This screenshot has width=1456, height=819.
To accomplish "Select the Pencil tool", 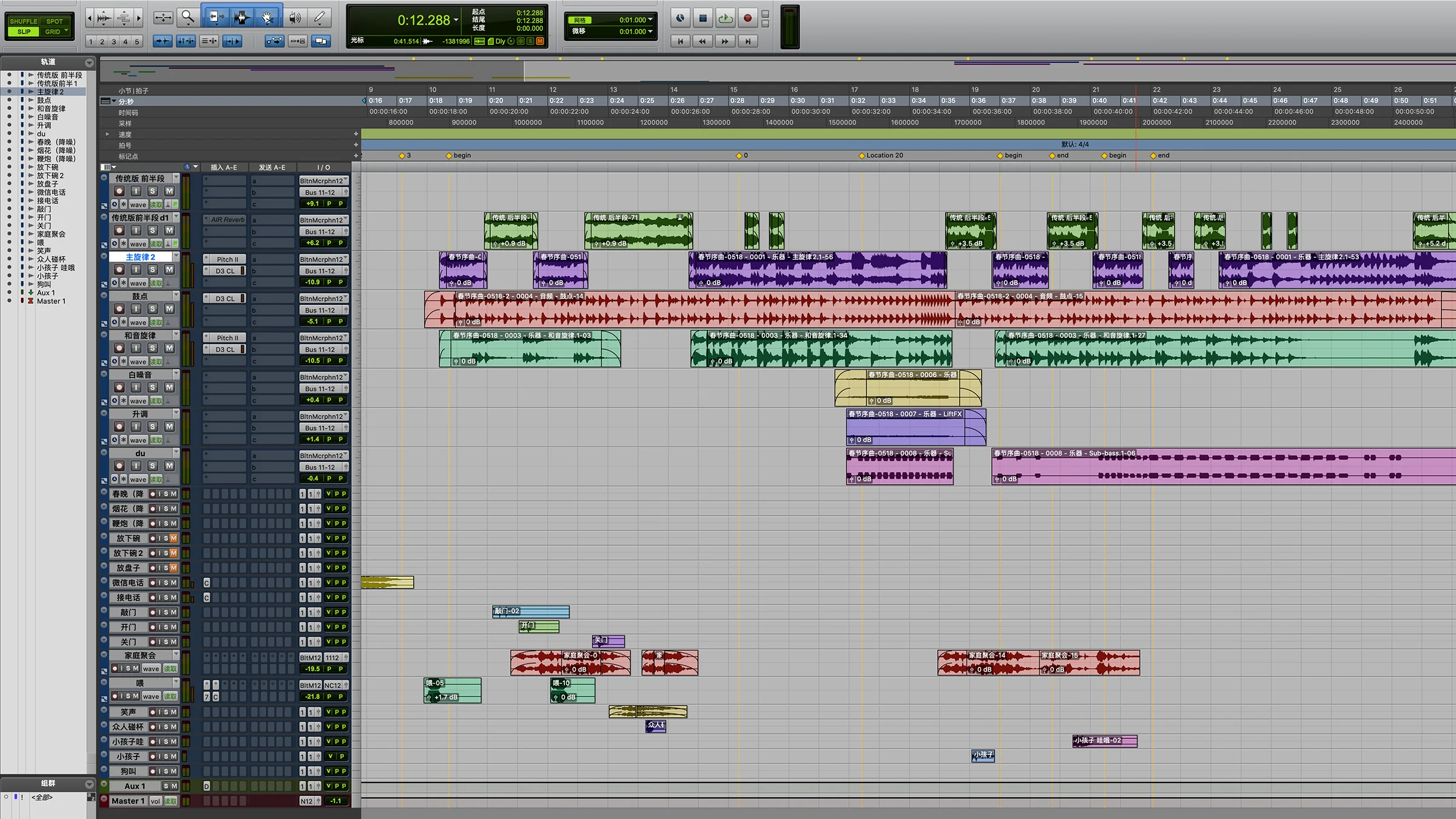I will [x=319, y=18].
